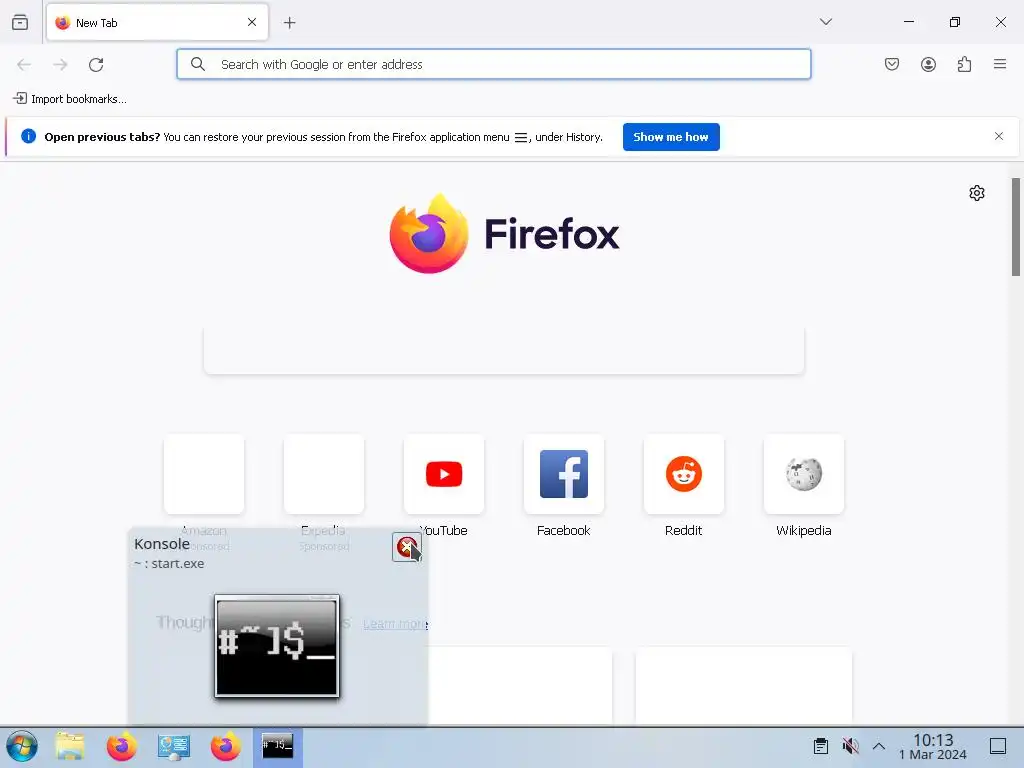Switch to second Firefox taskbar icon
Viewport: 1024px width, 768px height.
click(225, 746)
